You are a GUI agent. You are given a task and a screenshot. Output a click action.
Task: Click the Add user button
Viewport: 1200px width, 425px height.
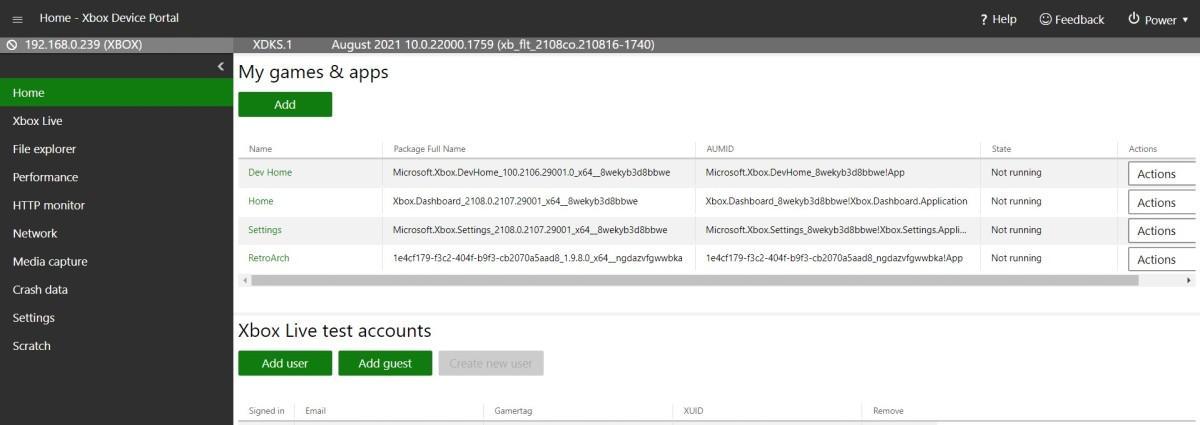285,363
